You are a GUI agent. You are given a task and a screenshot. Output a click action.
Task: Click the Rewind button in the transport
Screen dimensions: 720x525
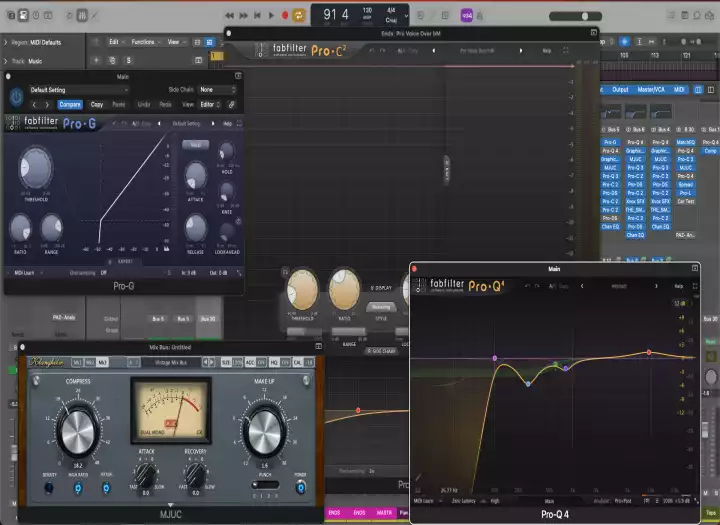230,15
